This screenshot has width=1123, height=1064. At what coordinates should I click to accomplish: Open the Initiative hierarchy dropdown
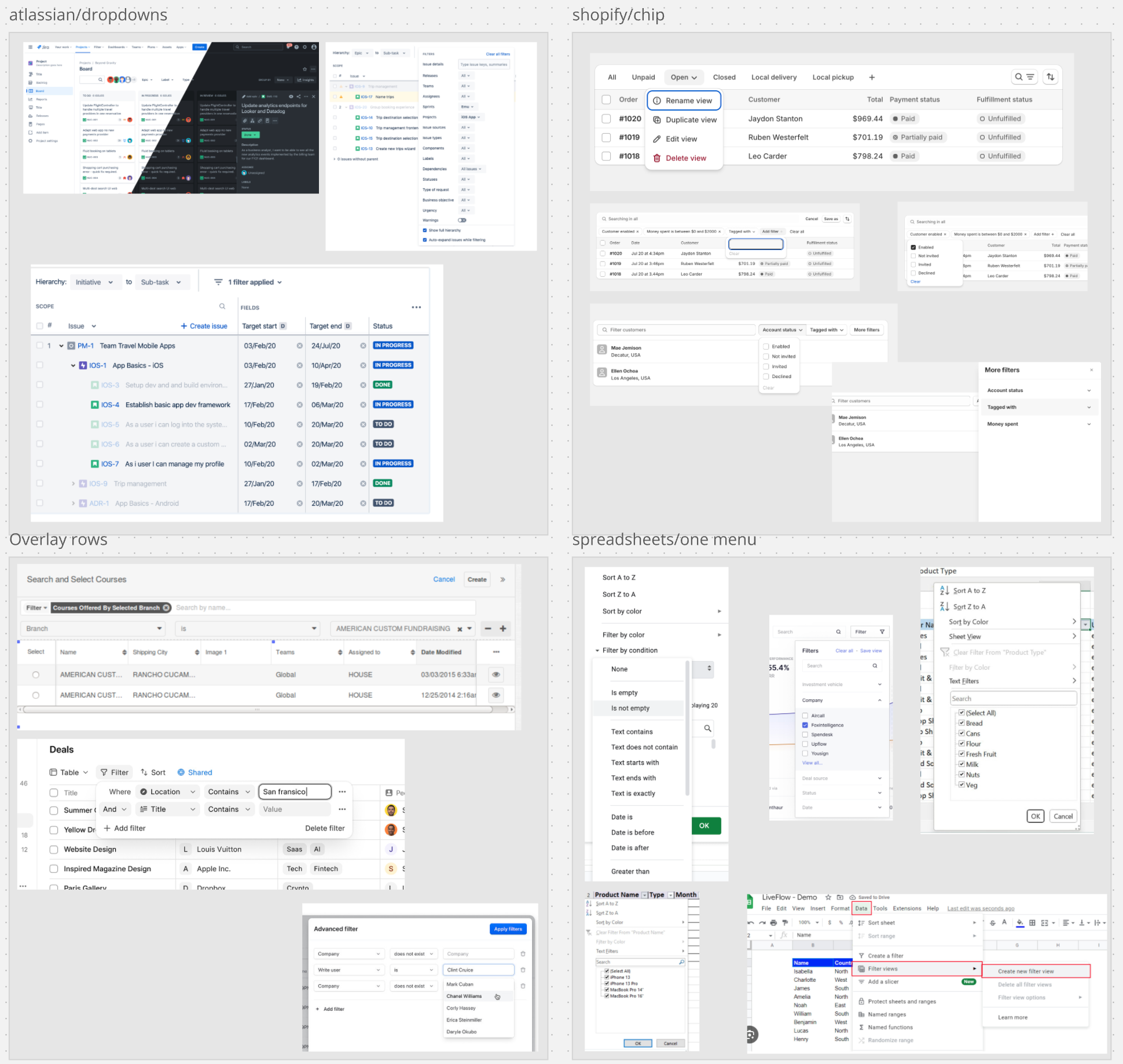pyautogui.click(x=96, y=282)
